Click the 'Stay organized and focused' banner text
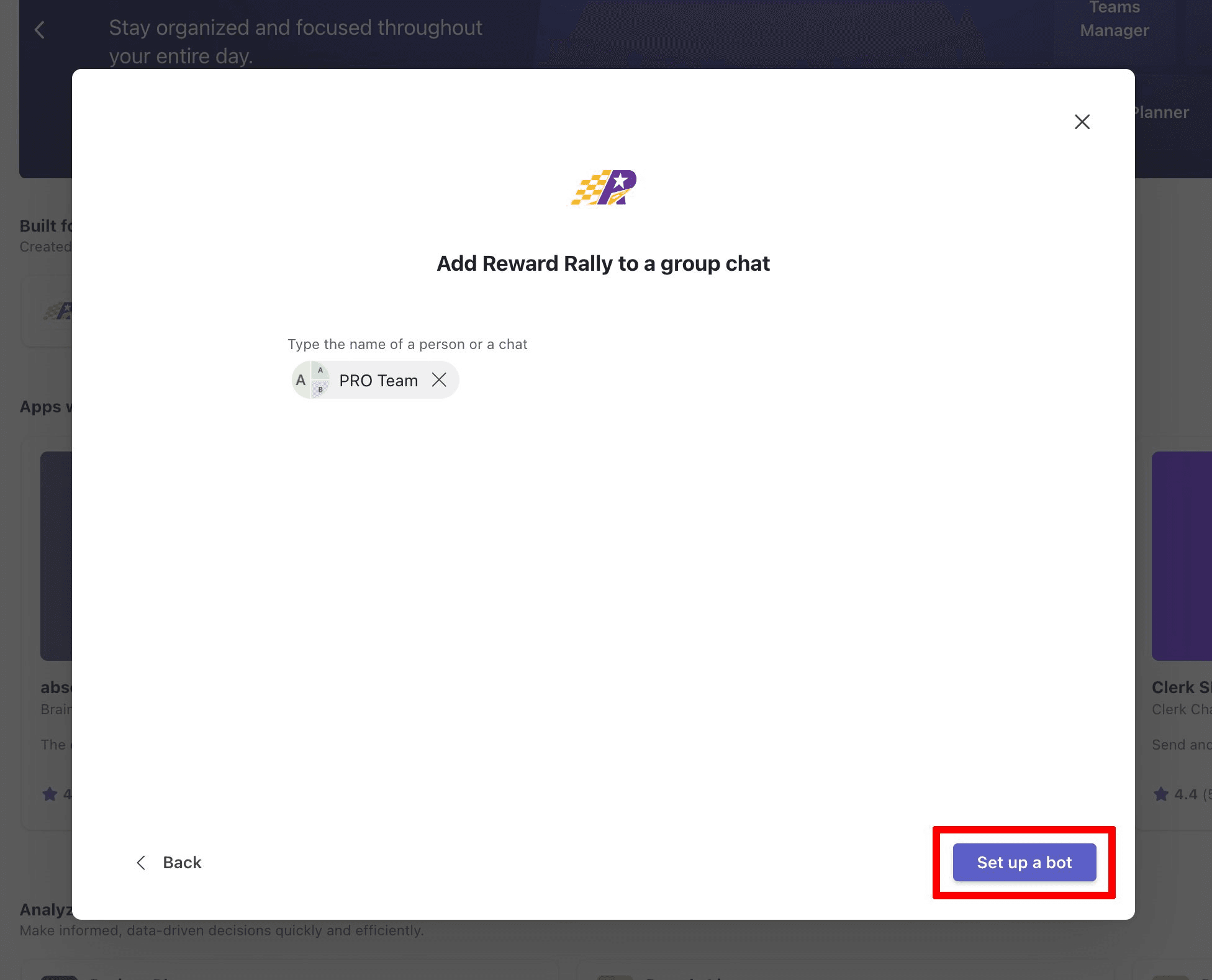The image size is (1212, 980). [x=296, y=42]
